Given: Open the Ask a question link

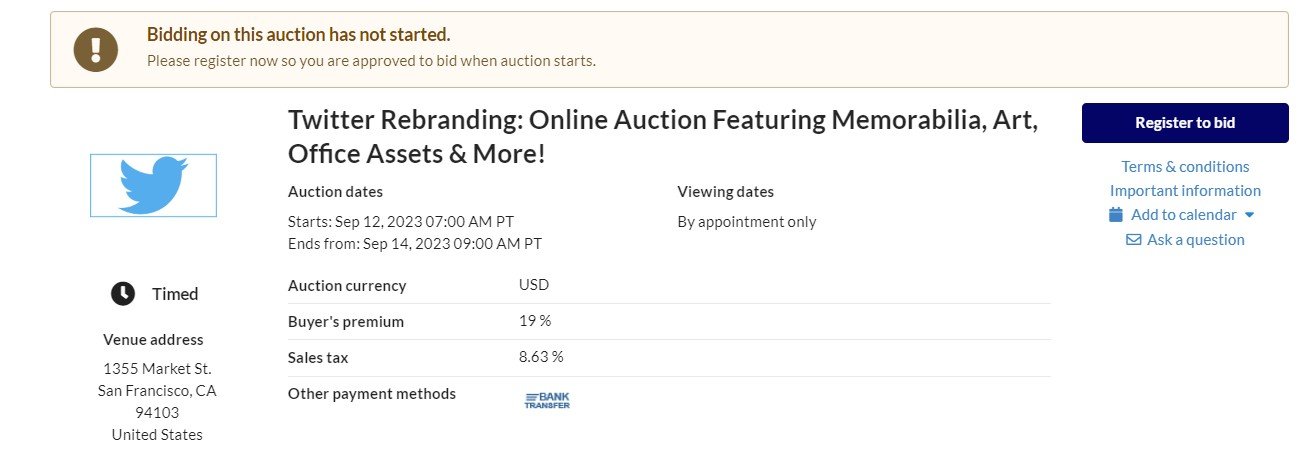Looking at the screenshot, I should [1195, 240].
